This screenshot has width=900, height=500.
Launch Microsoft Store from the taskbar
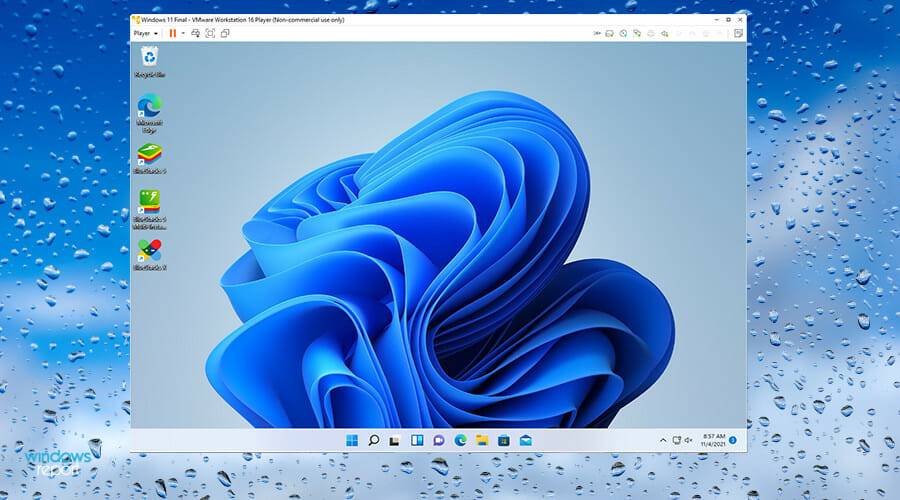coord(504,440)
